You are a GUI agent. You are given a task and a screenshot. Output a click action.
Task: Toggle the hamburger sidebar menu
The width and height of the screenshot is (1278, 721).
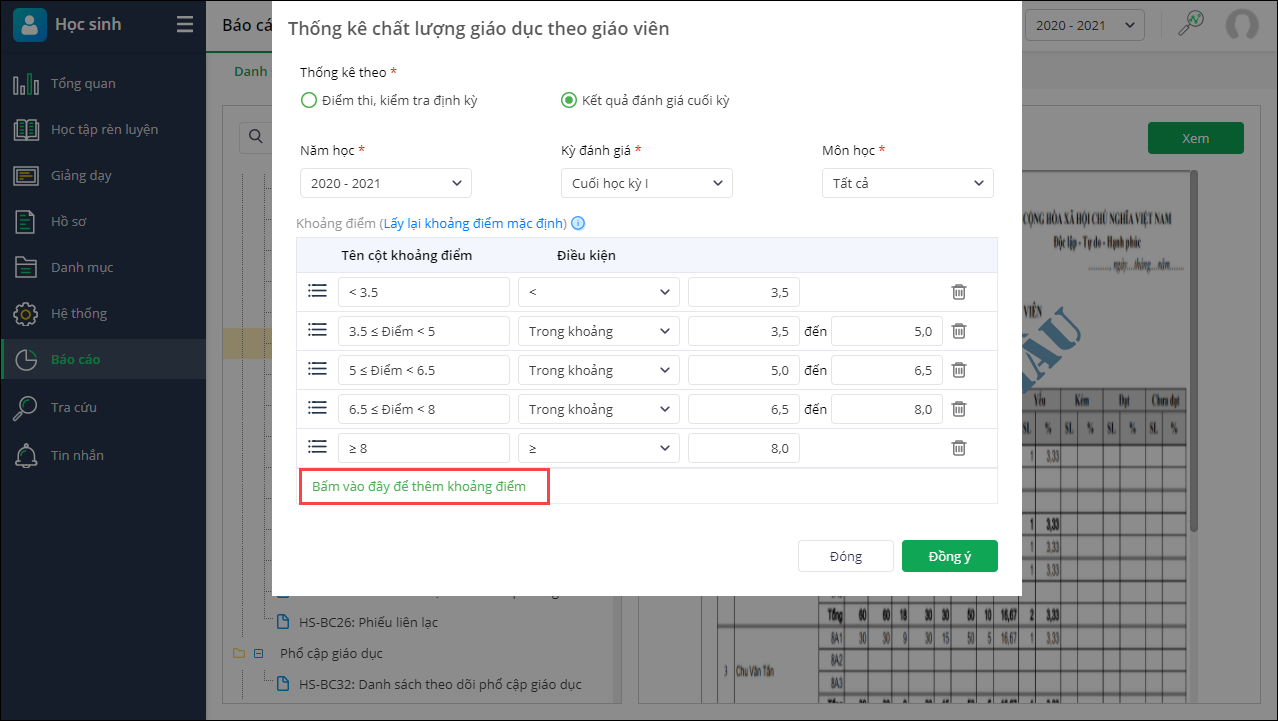click(x=185, y=25)
